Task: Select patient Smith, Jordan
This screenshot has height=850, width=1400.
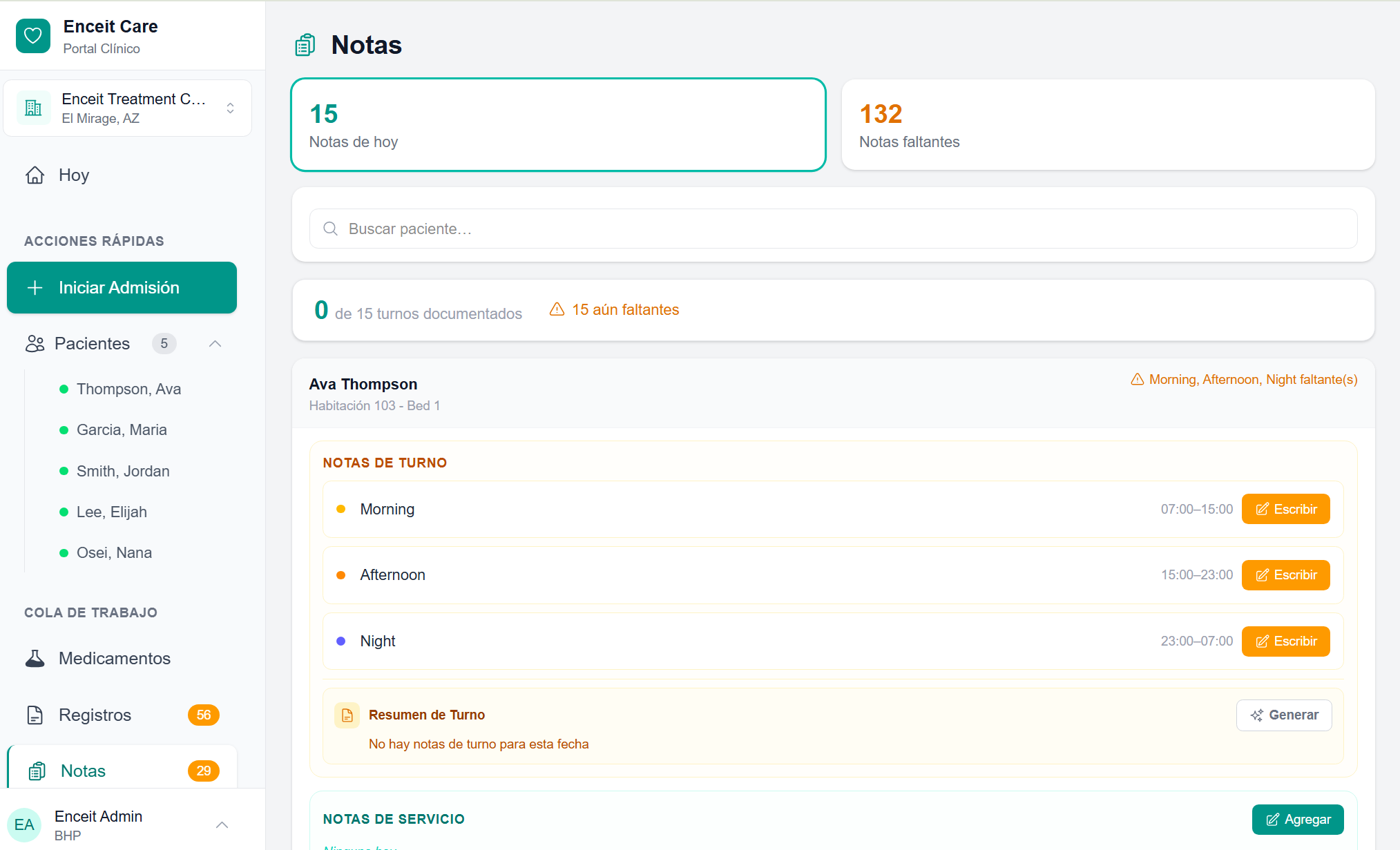Action: point(123,472)
